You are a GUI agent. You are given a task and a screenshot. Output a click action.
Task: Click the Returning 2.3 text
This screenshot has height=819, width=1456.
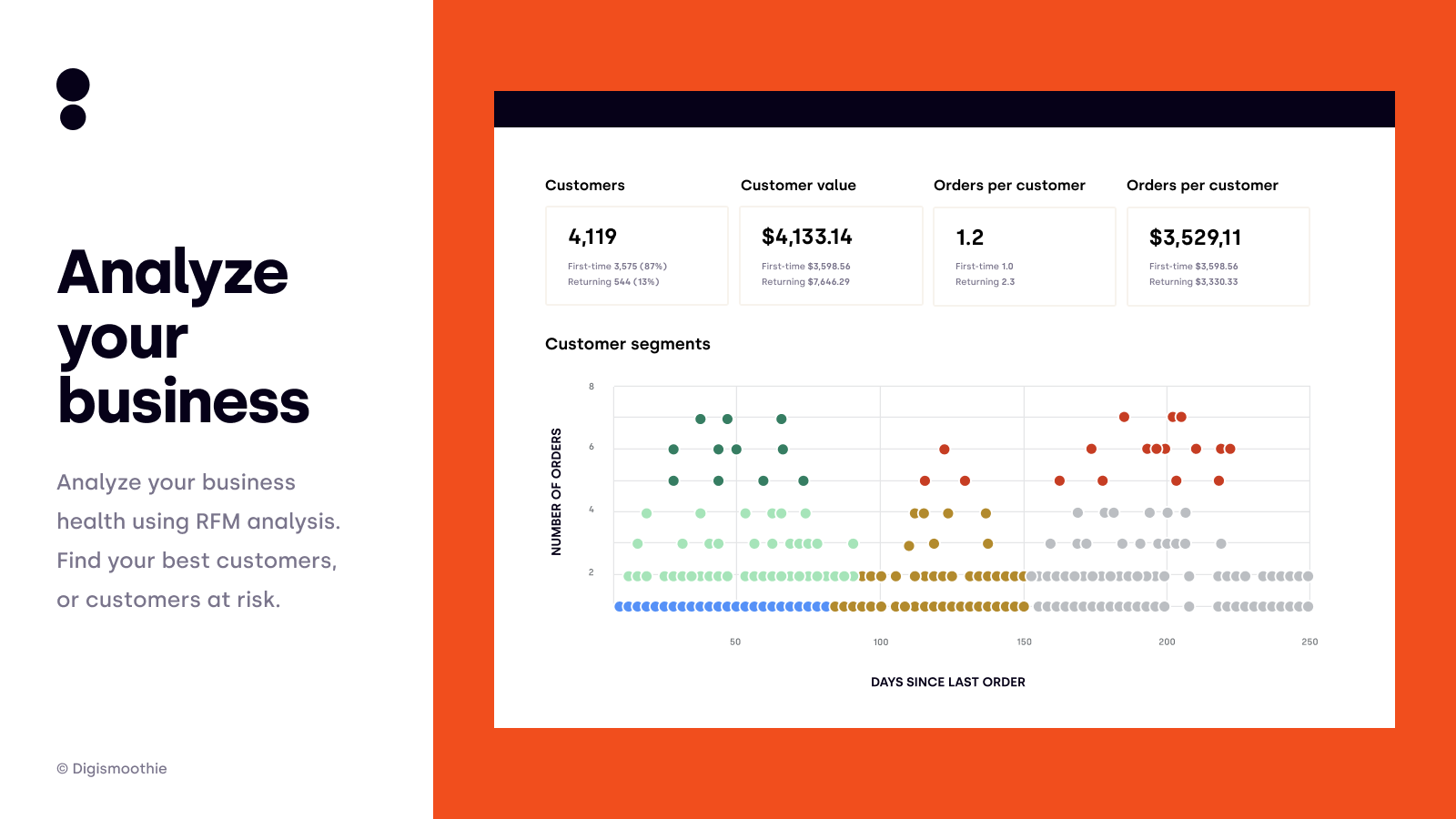tap(985, 282)
